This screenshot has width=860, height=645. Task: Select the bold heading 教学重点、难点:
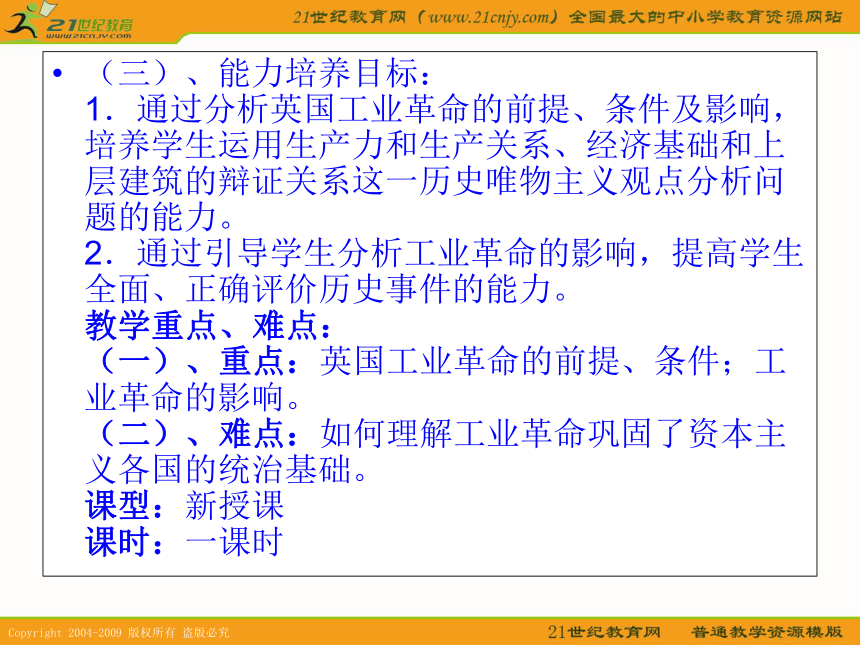click(209, 325)
